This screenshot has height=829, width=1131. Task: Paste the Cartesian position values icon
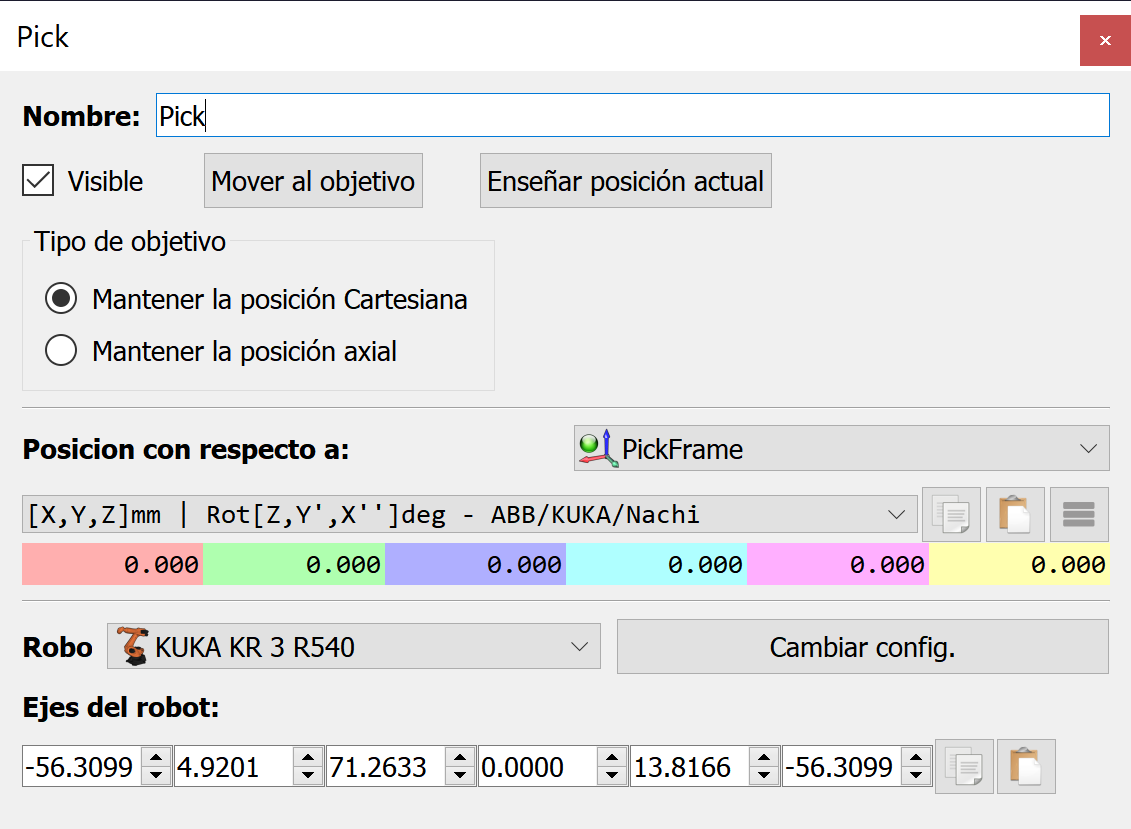tap(1015, 515)
